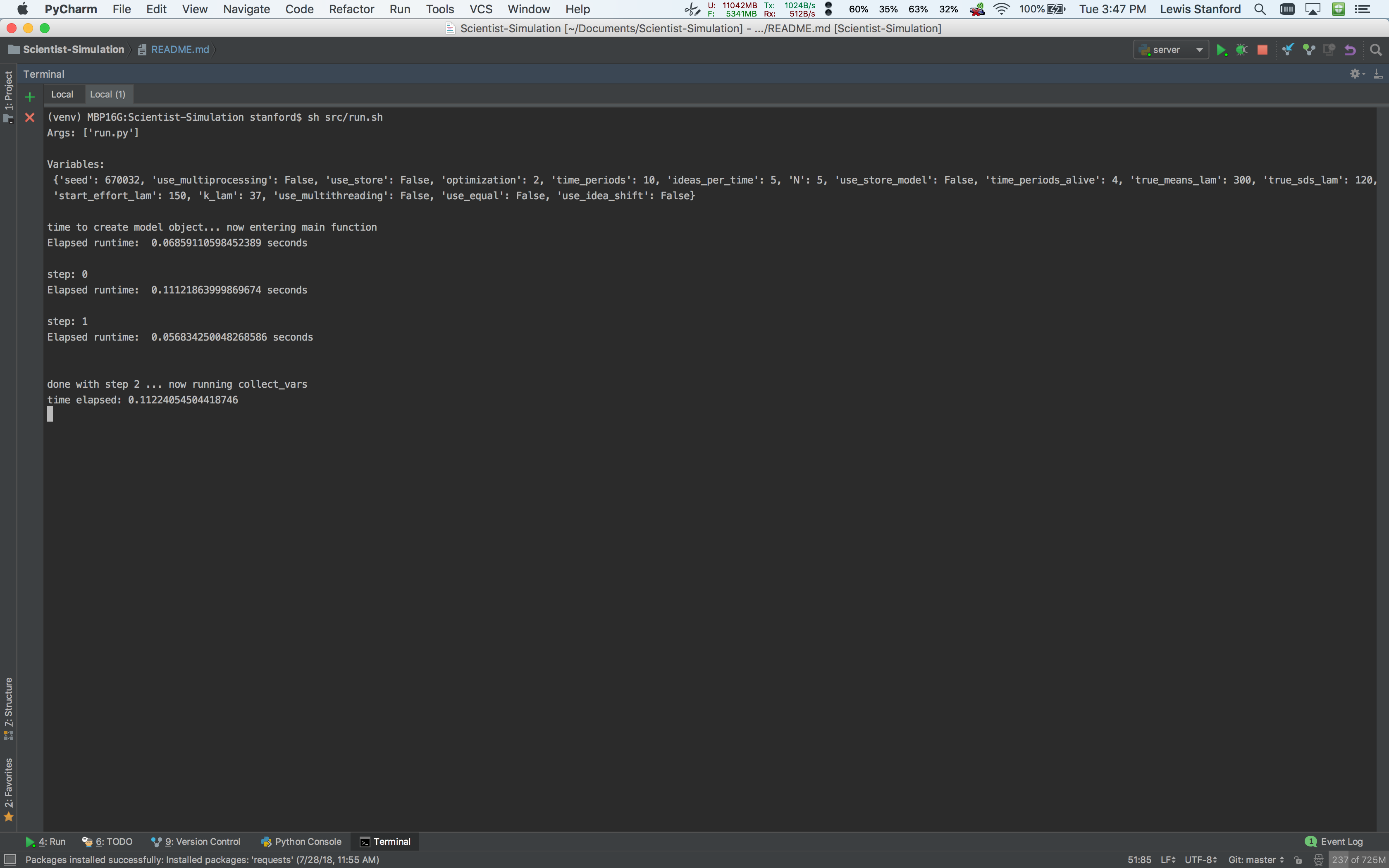
Task: Click the Update Project VCS arrow icon
Action: point(1288,50)
